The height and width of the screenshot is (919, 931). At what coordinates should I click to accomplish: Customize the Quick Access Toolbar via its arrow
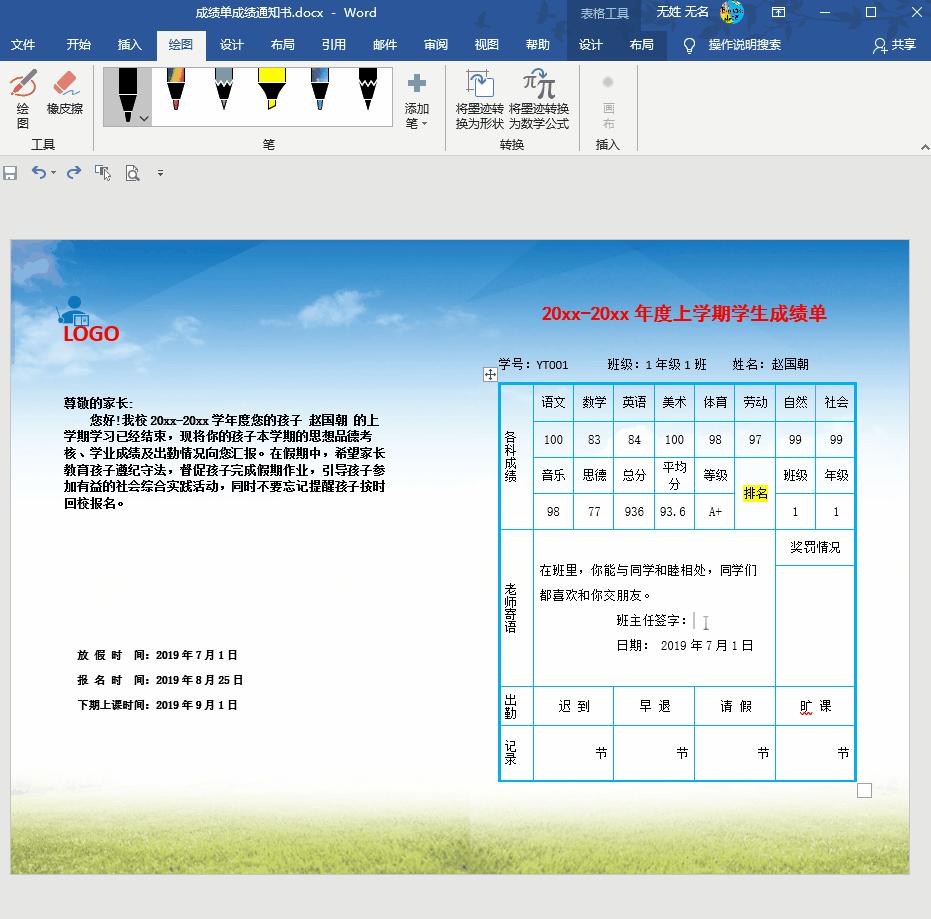[160, 173]
